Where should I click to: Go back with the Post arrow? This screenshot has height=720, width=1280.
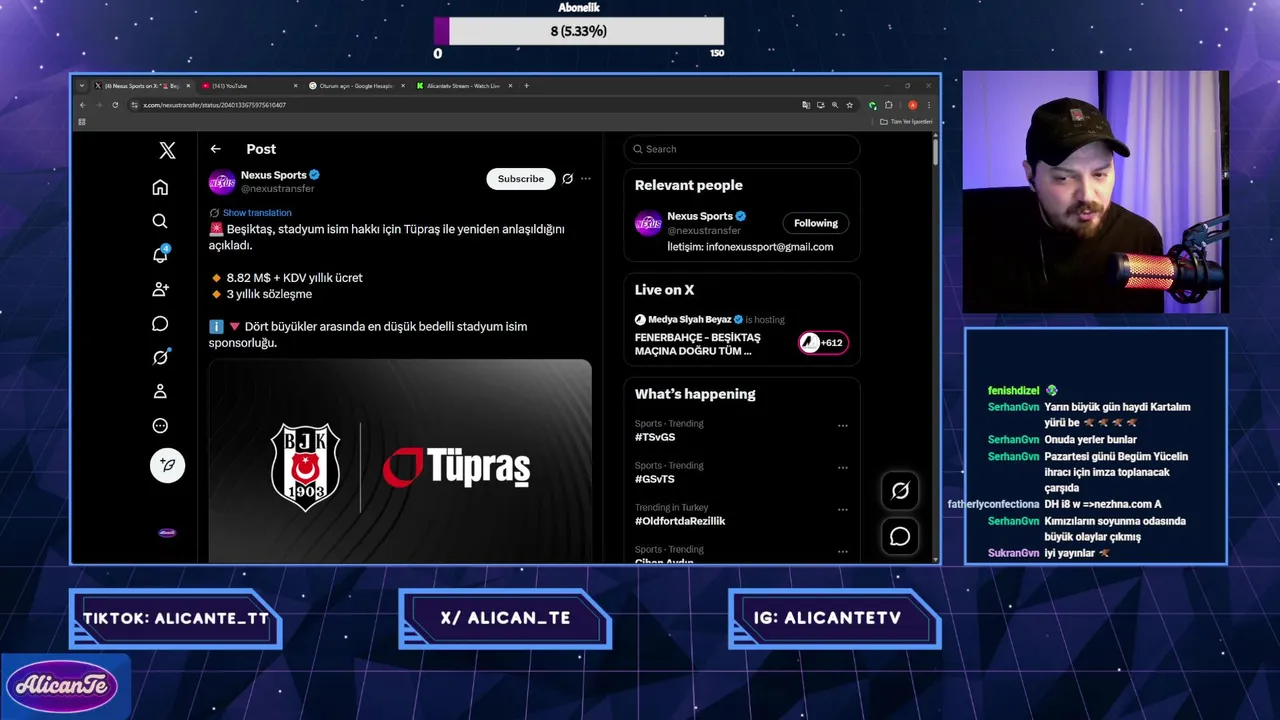pos(216,149)
